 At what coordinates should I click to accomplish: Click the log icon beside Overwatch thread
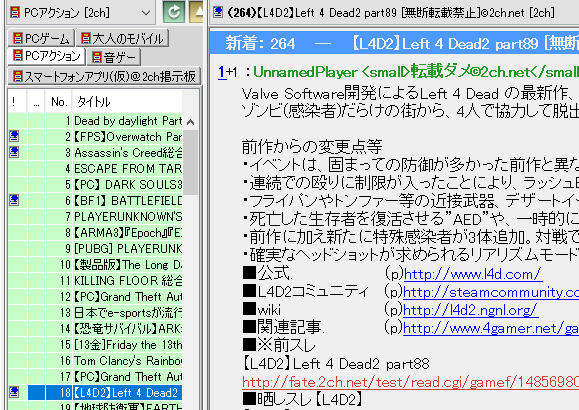point(14,136)
